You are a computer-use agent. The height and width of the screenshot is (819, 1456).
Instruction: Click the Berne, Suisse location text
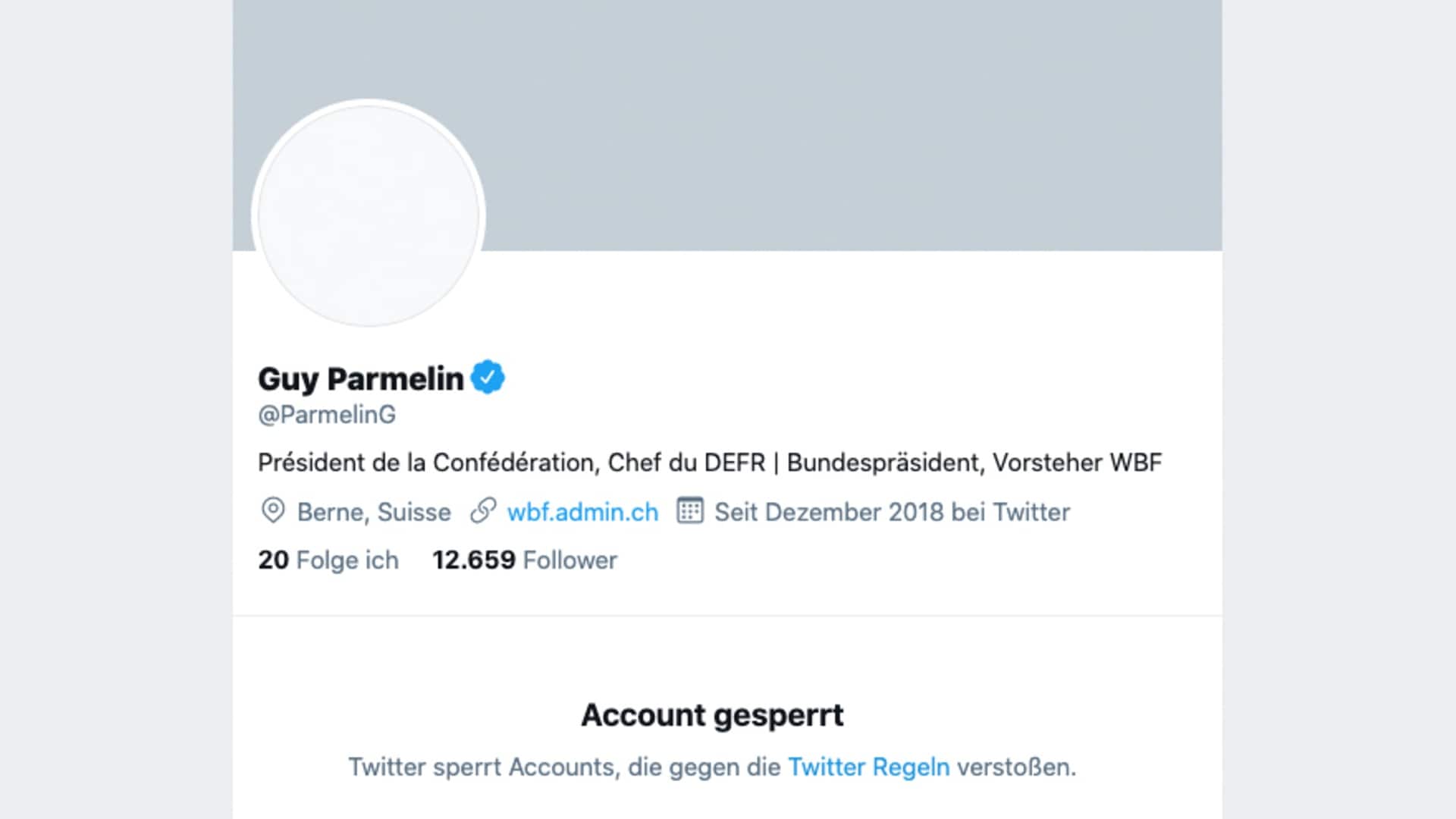pos(374,512)
